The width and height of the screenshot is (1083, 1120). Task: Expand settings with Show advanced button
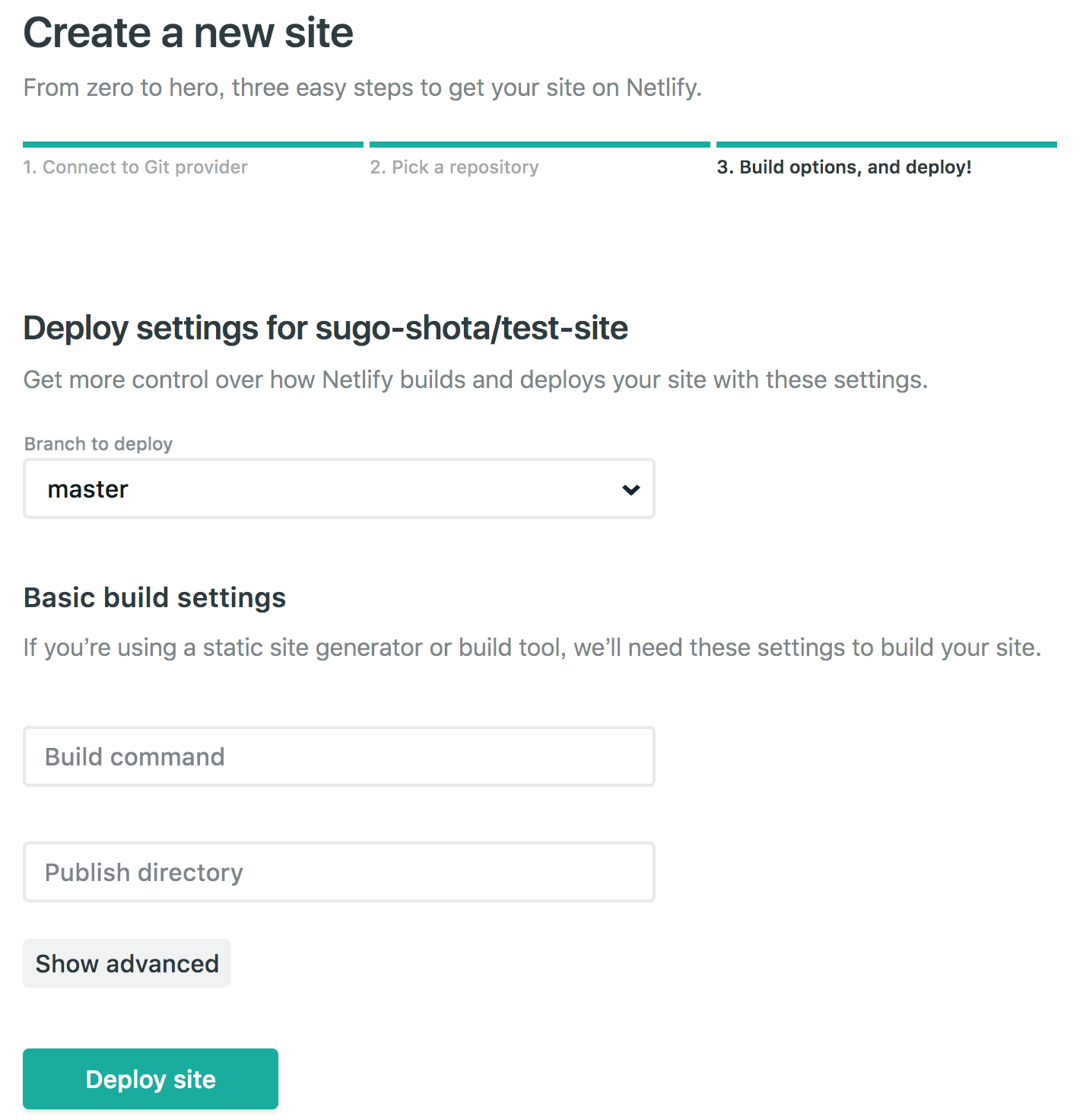tap(127, 963)
